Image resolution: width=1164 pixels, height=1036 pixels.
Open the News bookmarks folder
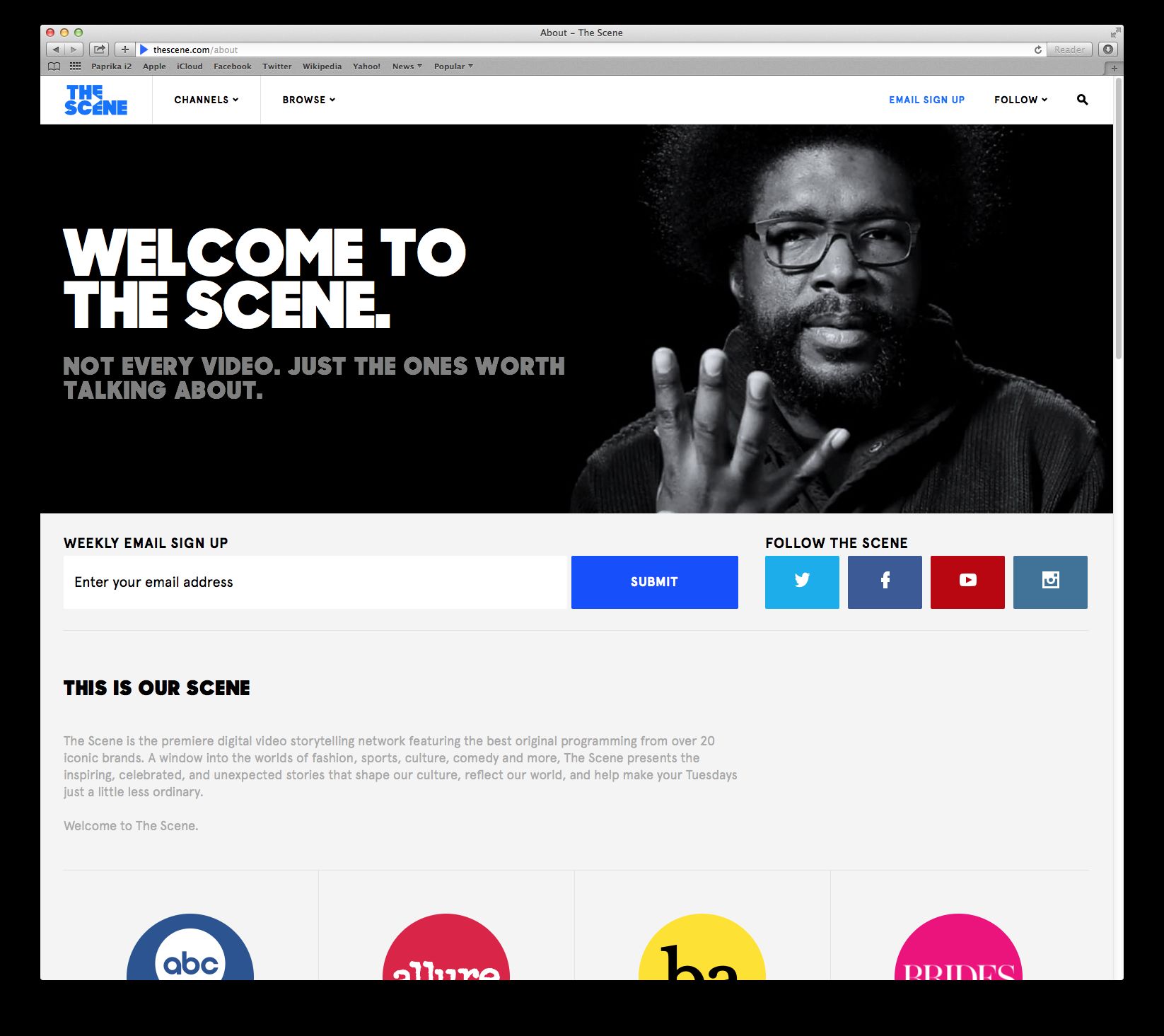click(407, 66)
